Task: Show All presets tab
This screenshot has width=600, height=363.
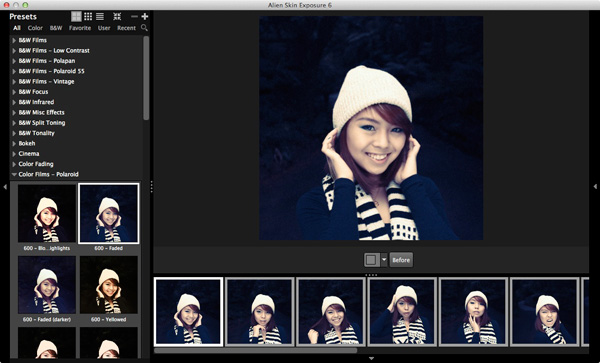Action: tap(17, 28)
